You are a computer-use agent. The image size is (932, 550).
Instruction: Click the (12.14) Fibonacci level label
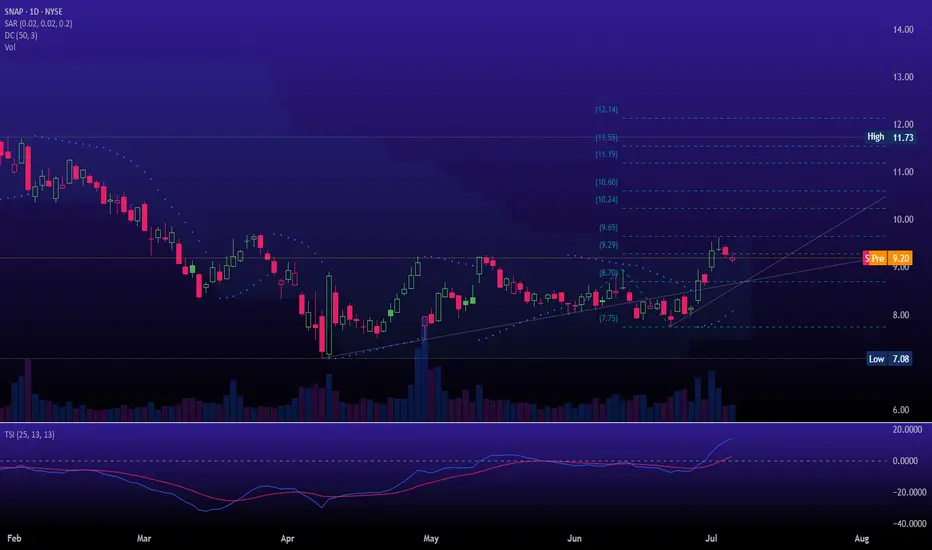click(x=606, y=109)
